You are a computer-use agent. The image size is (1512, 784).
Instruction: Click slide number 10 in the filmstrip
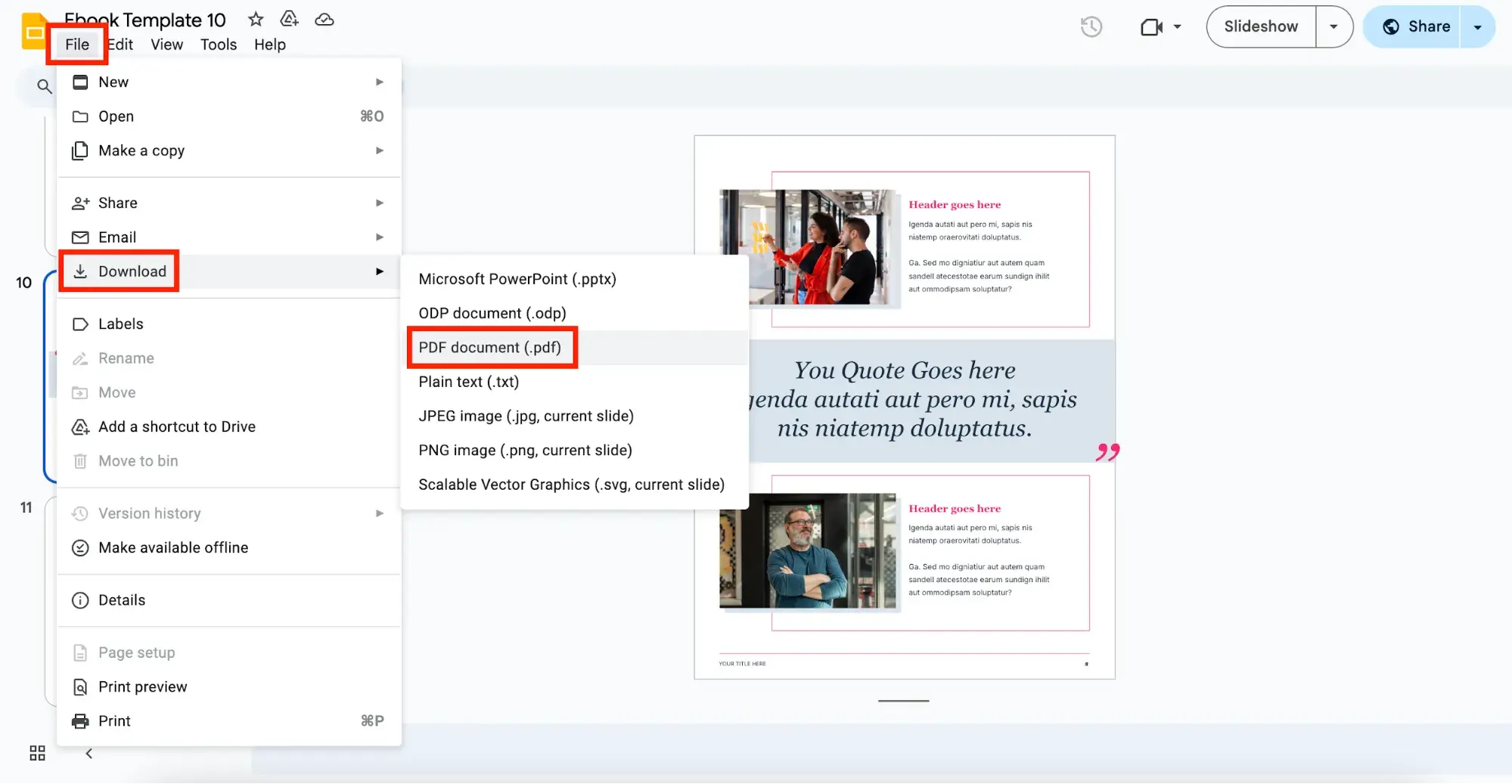click(x=24, y=283)
